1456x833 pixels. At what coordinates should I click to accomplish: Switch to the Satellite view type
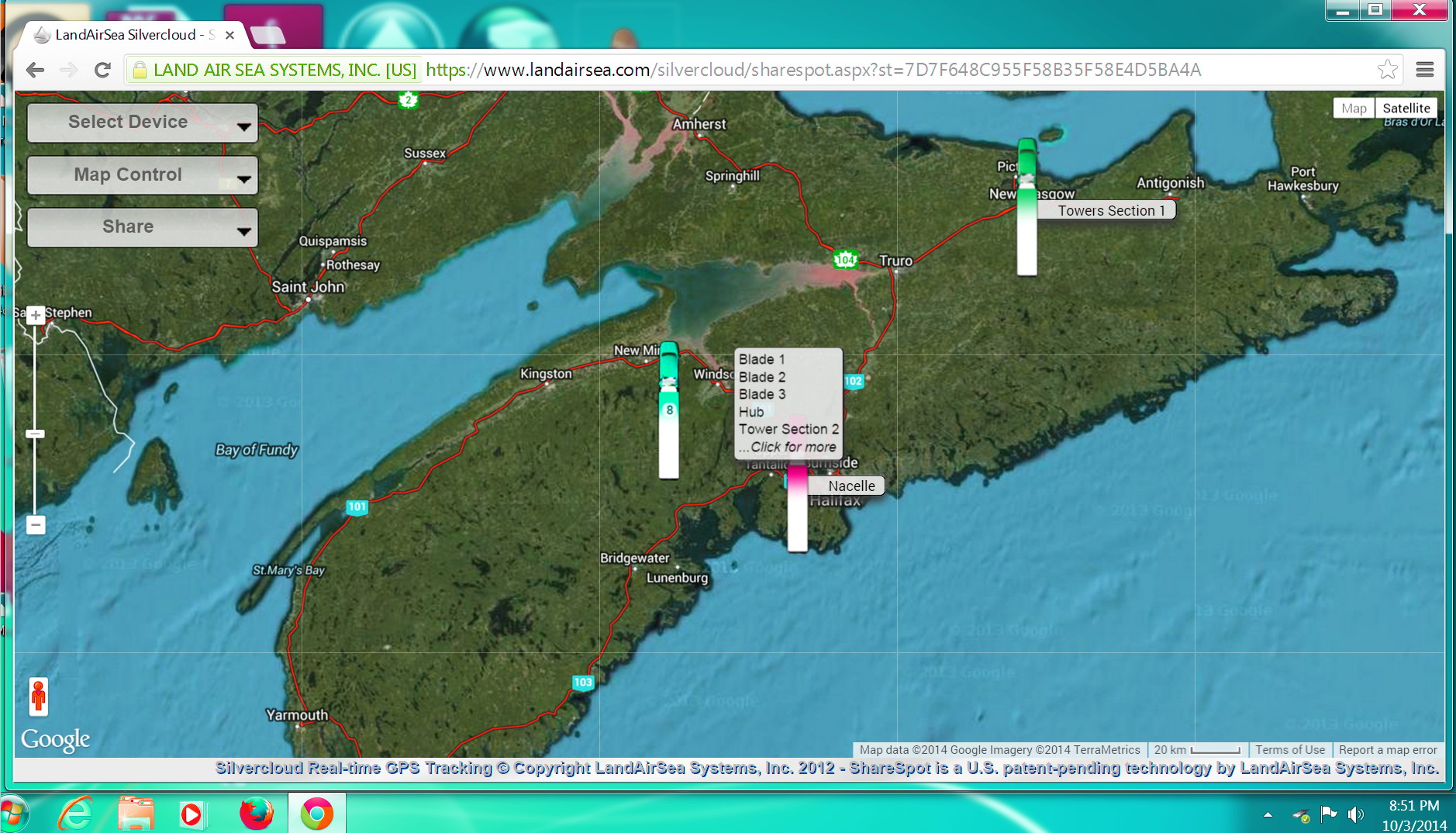[x=1406, y=109]
